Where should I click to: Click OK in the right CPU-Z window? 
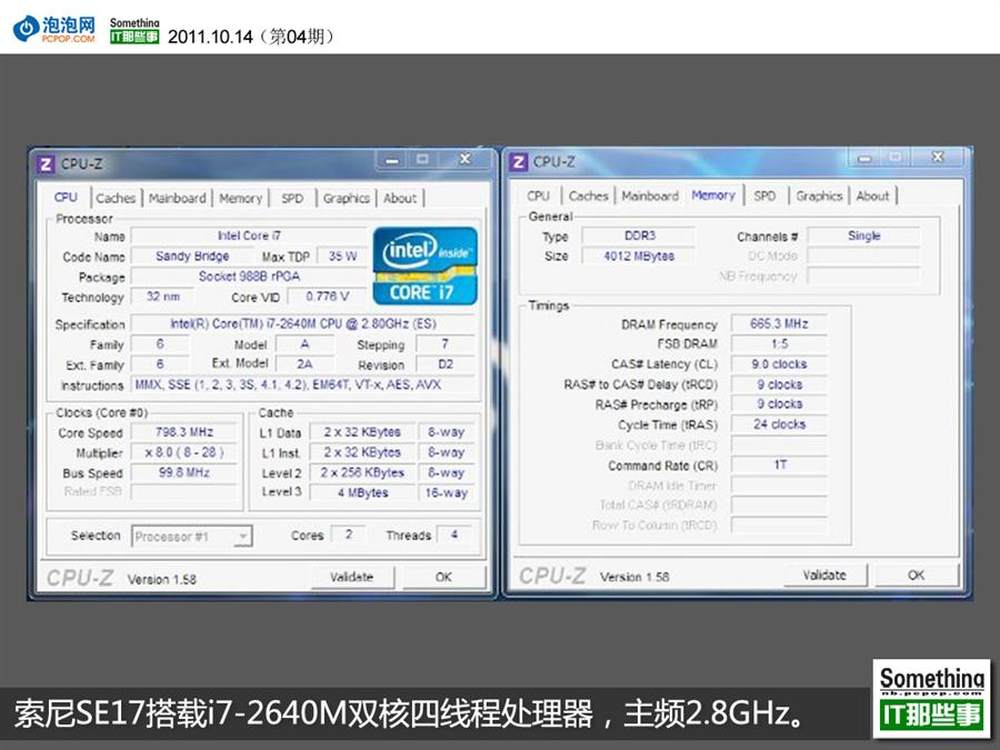pos(916,575)
